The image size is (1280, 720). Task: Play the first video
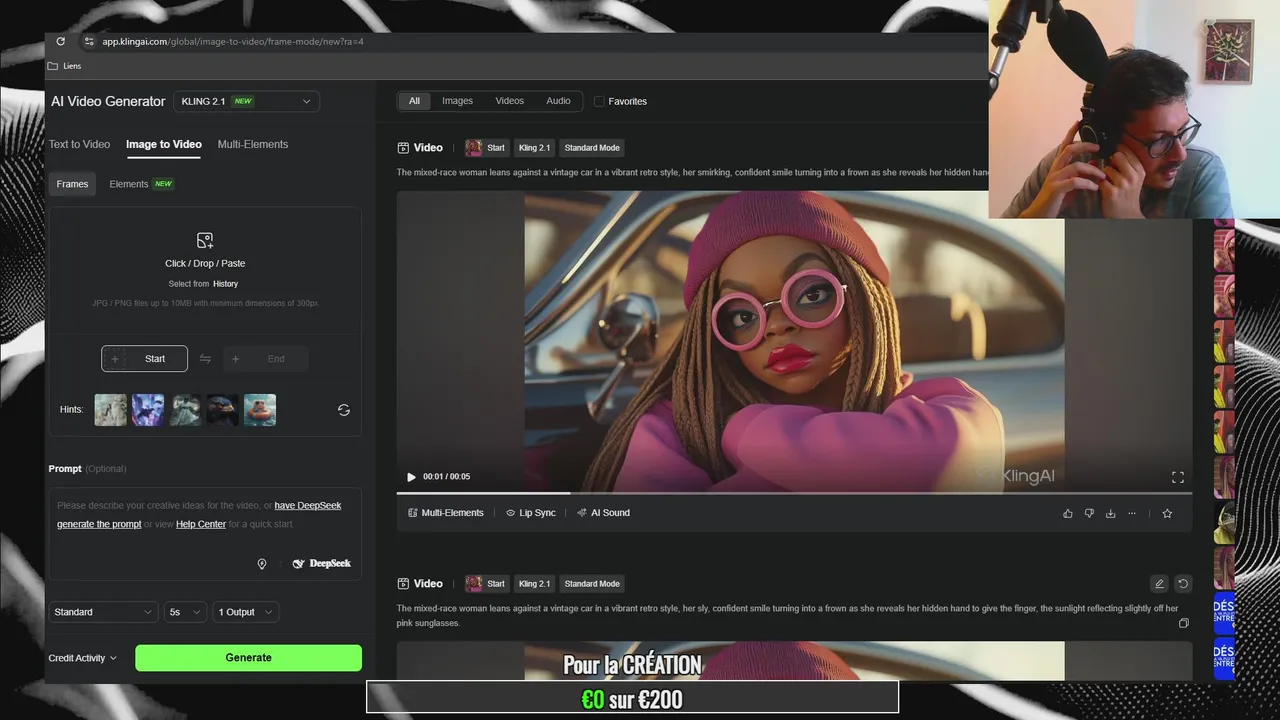tap(411, 477)
